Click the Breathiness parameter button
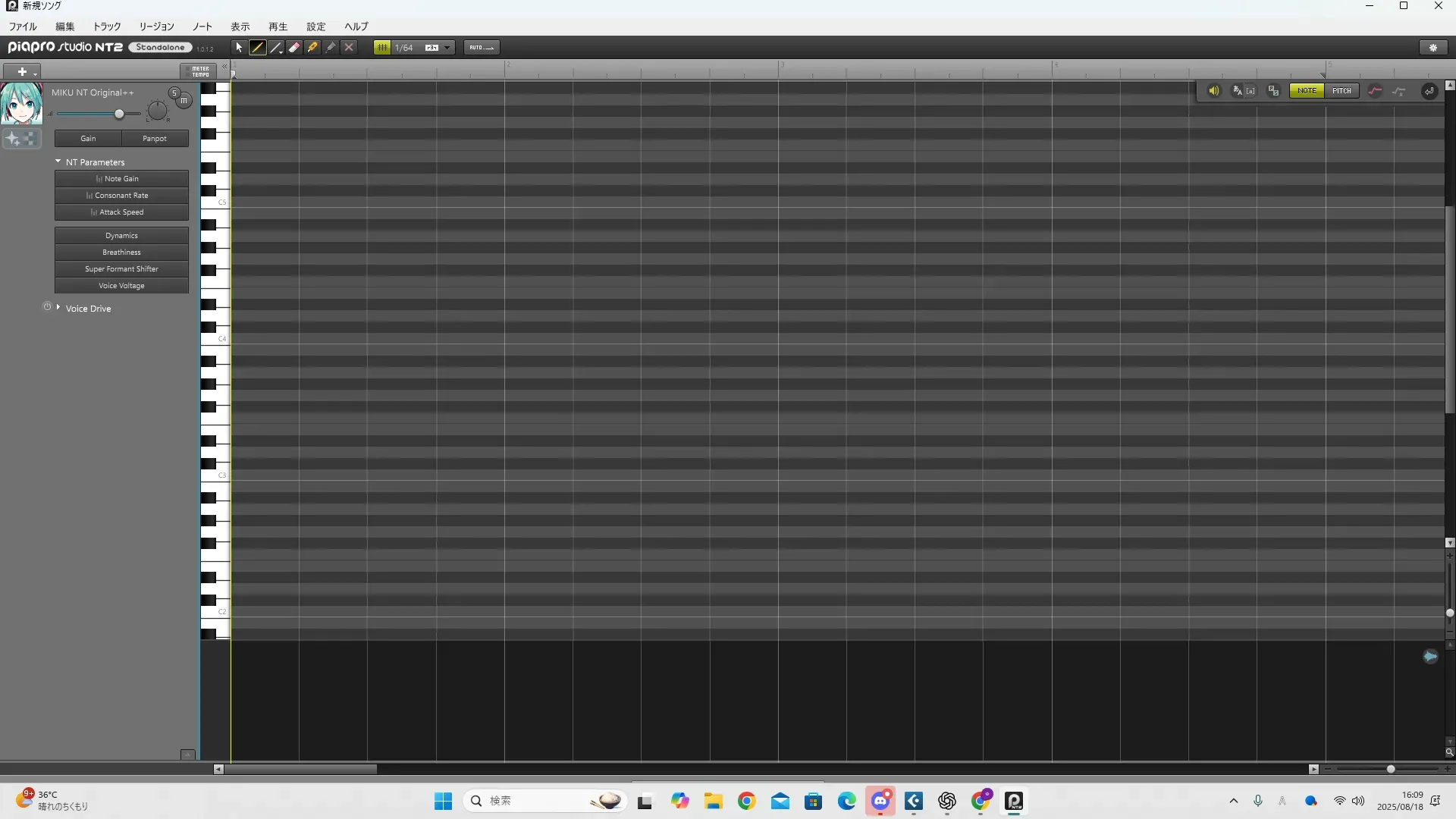The image size is (1456, 819). coord(121,253)
